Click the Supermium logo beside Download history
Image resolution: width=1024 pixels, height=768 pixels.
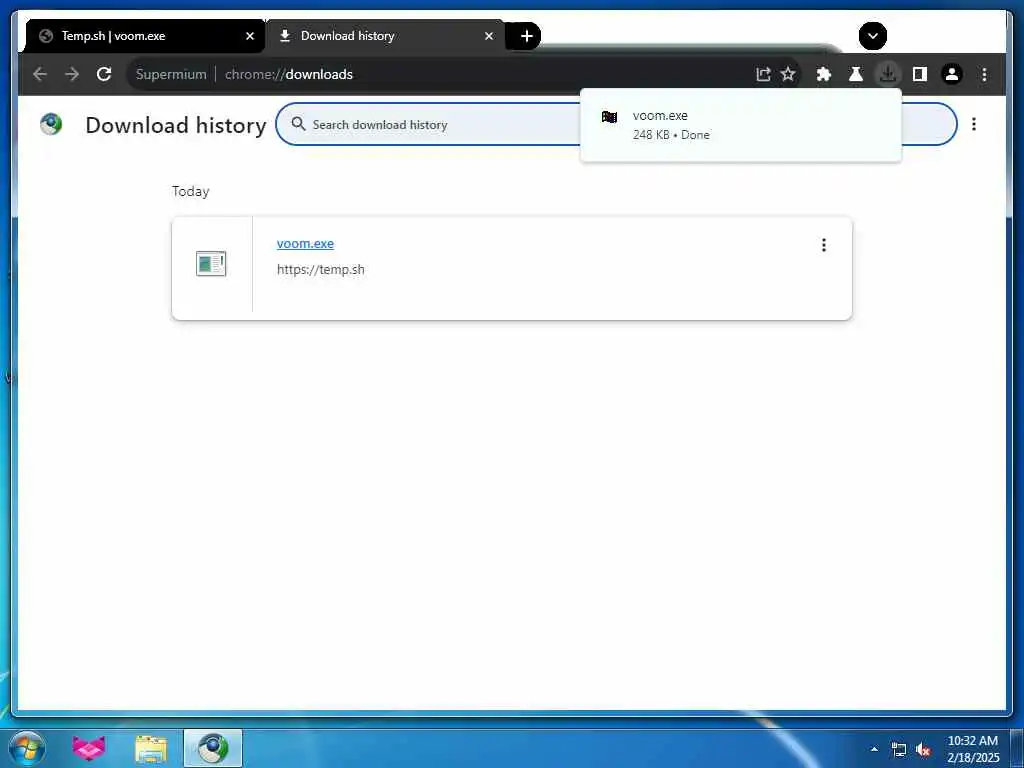51,124
